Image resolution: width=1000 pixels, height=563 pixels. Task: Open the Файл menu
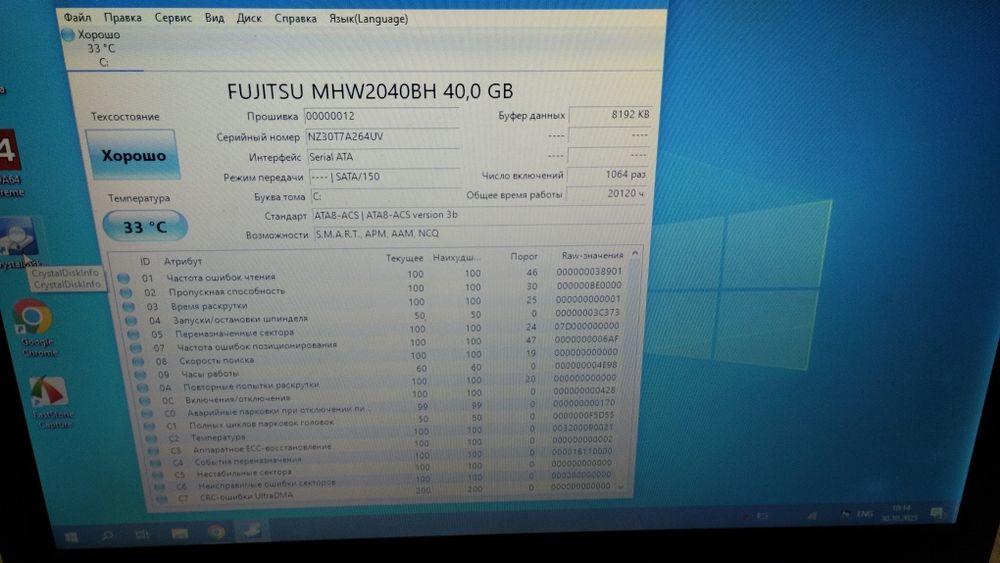[x=77, y=18]
